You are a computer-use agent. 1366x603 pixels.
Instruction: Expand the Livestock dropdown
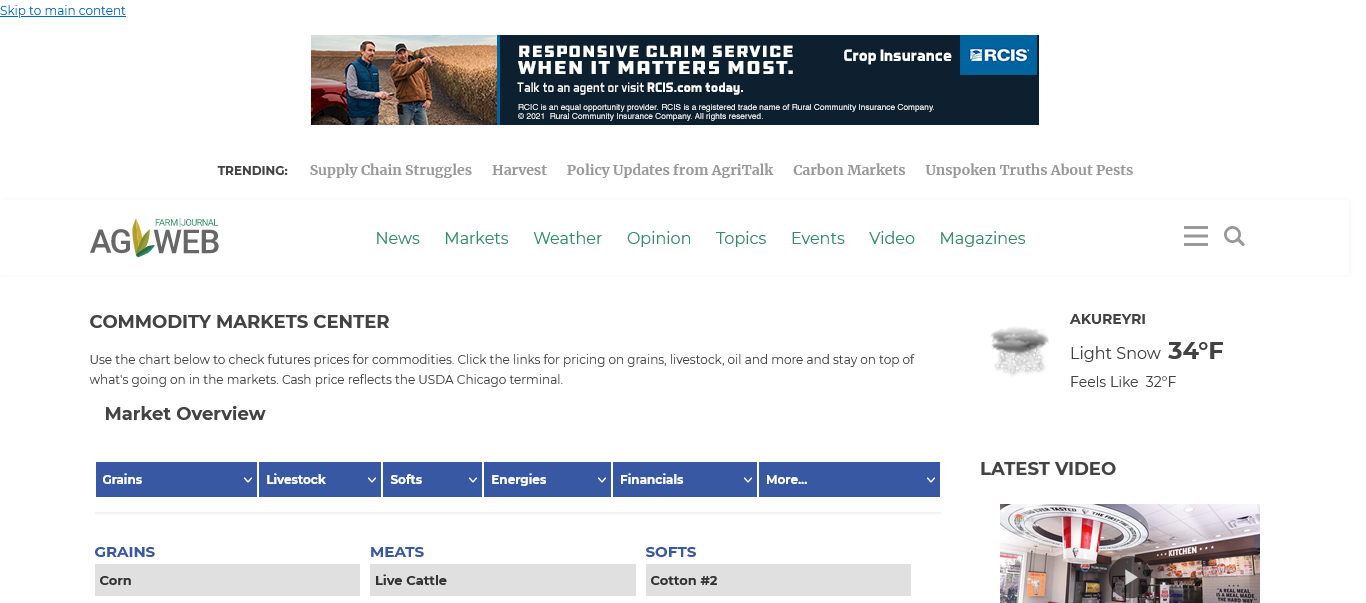point(320,480)
